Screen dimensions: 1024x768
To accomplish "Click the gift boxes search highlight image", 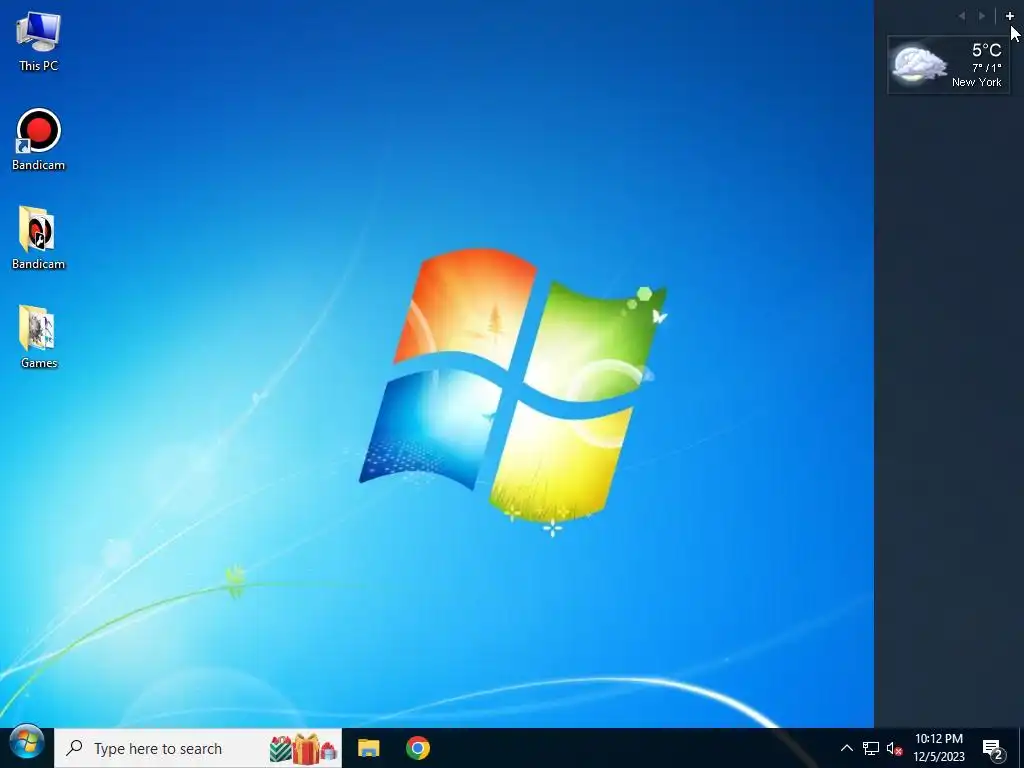I will tap(304, 748).
